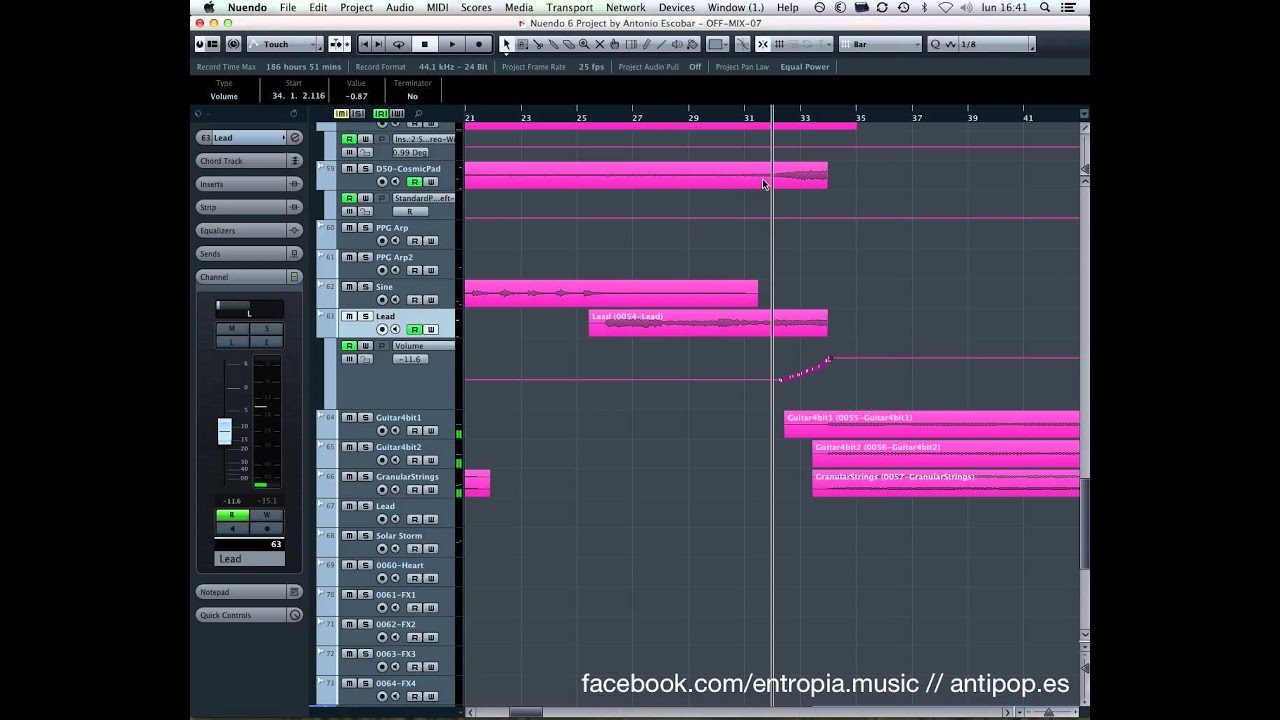Click the inspector pan control labeled L
The height and width of the screenshot is (720, 1280).
pyautogui.click(x=249, y=309)
